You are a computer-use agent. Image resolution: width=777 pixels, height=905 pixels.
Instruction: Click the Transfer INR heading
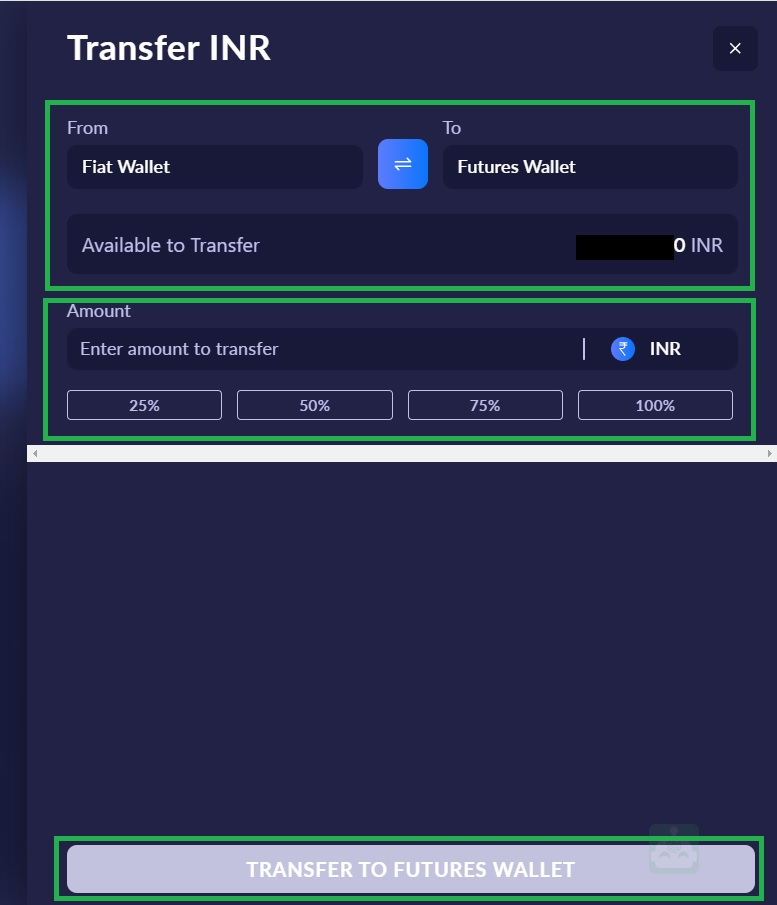click(169, 48)
